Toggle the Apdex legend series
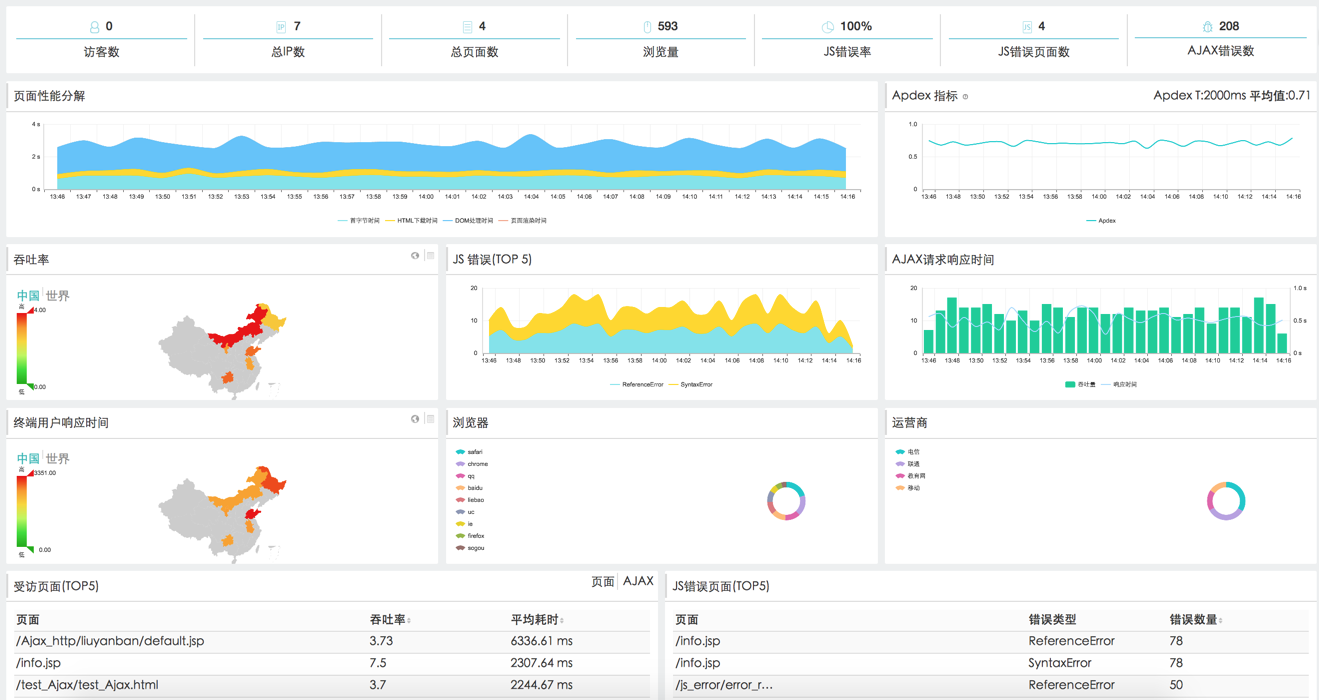Screen dimensions: 1319x700 (1101, 221)
